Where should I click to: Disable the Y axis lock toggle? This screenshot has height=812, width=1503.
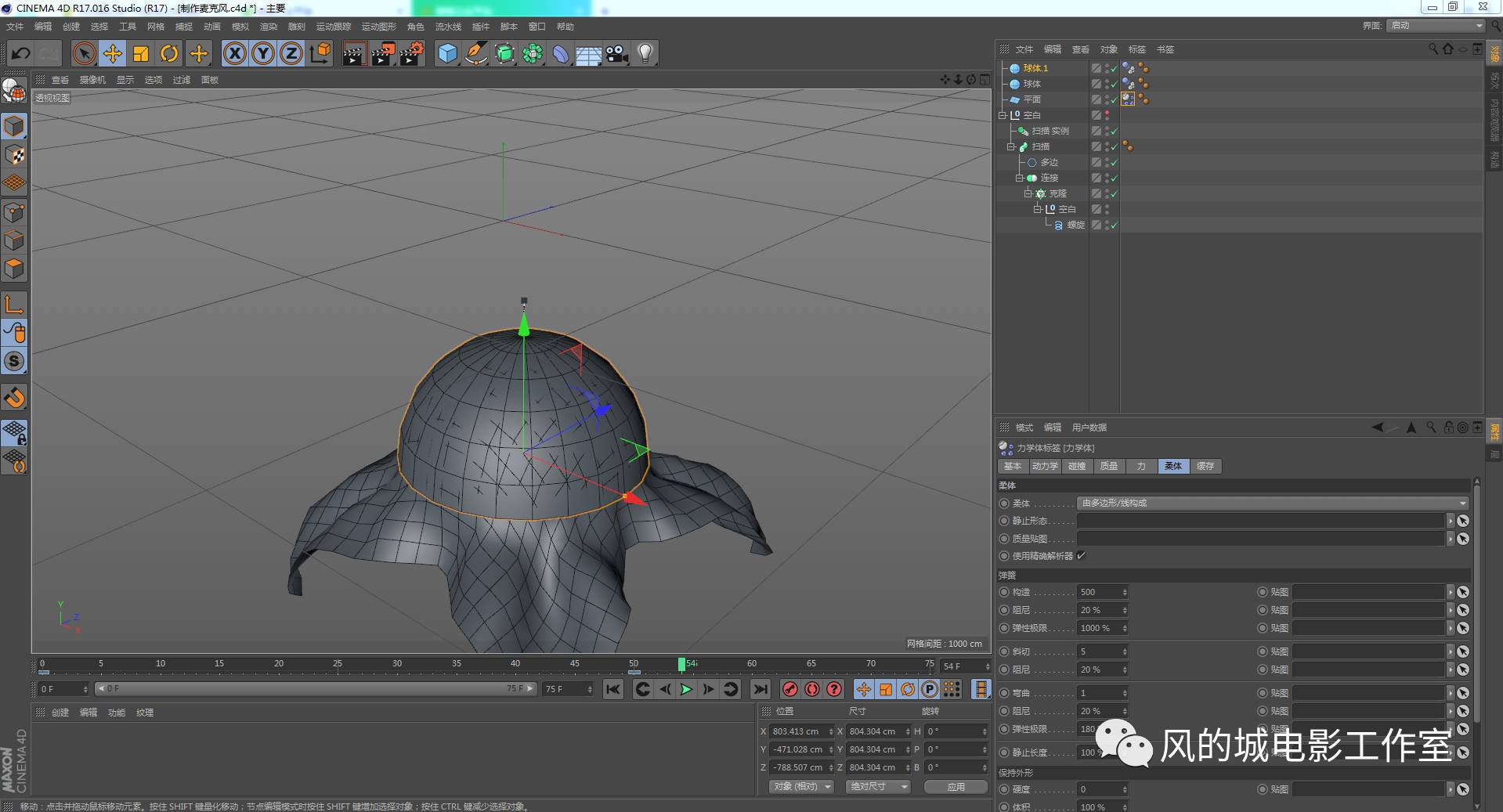click(x=263, y=53)
